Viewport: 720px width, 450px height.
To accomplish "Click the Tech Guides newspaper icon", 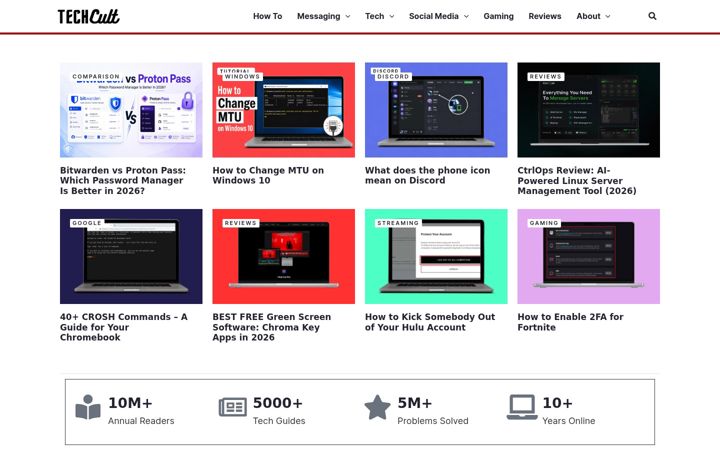I will tap(232, 407).
